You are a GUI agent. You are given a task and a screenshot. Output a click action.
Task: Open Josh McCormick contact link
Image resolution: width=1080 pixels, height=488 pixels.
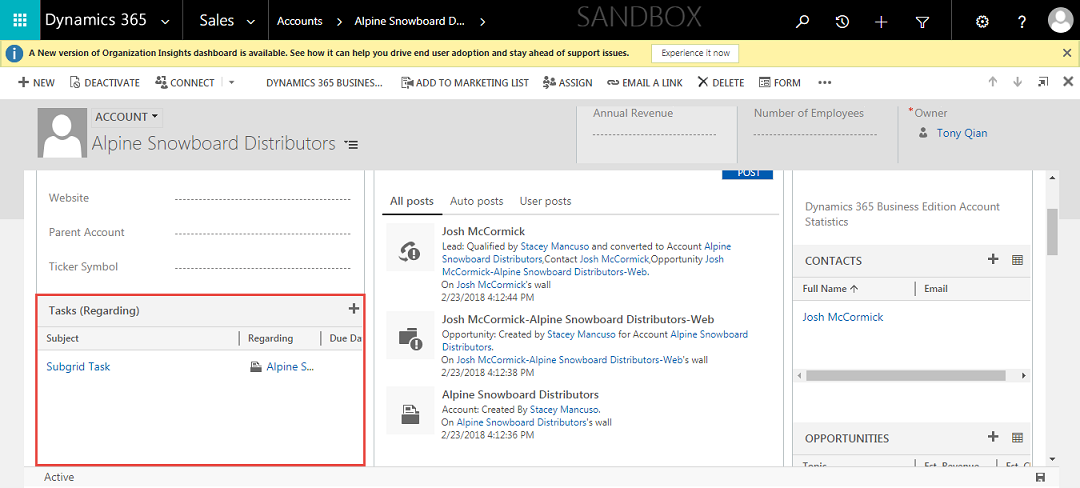point(842,317)
